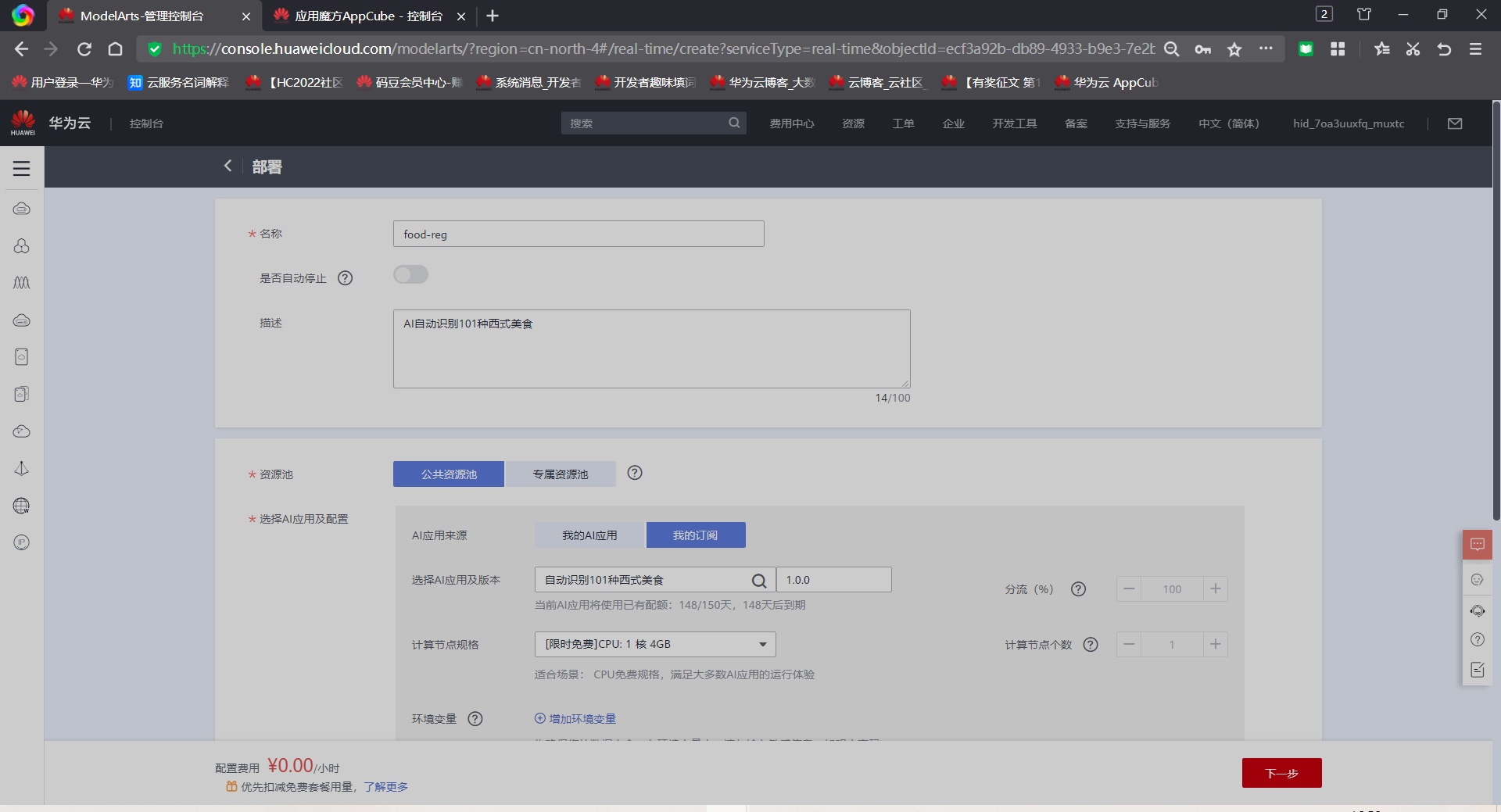Click the search magnifier in console header
This screenshot has width=1501, height=812.
click(734, 123)
